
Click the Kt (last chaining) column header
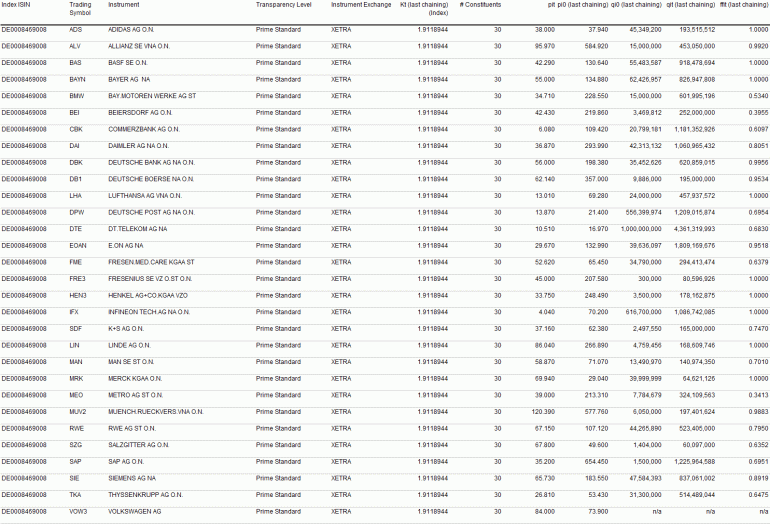[424, 9]
